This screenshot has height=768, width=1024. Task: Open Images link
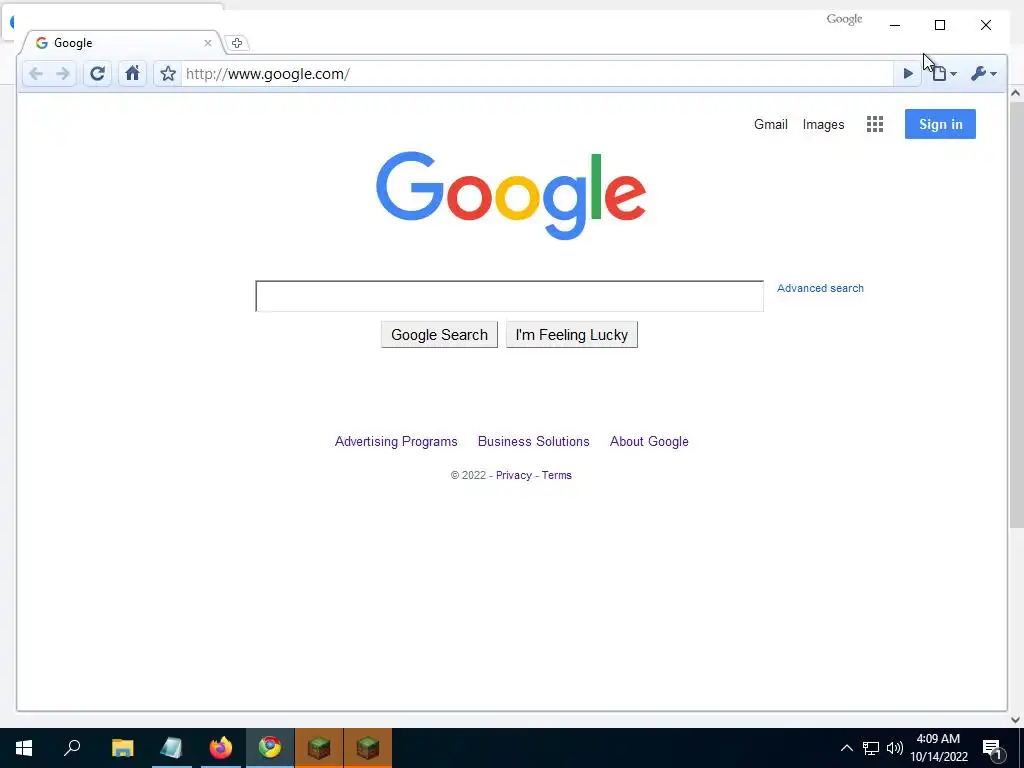coord(823,124)
